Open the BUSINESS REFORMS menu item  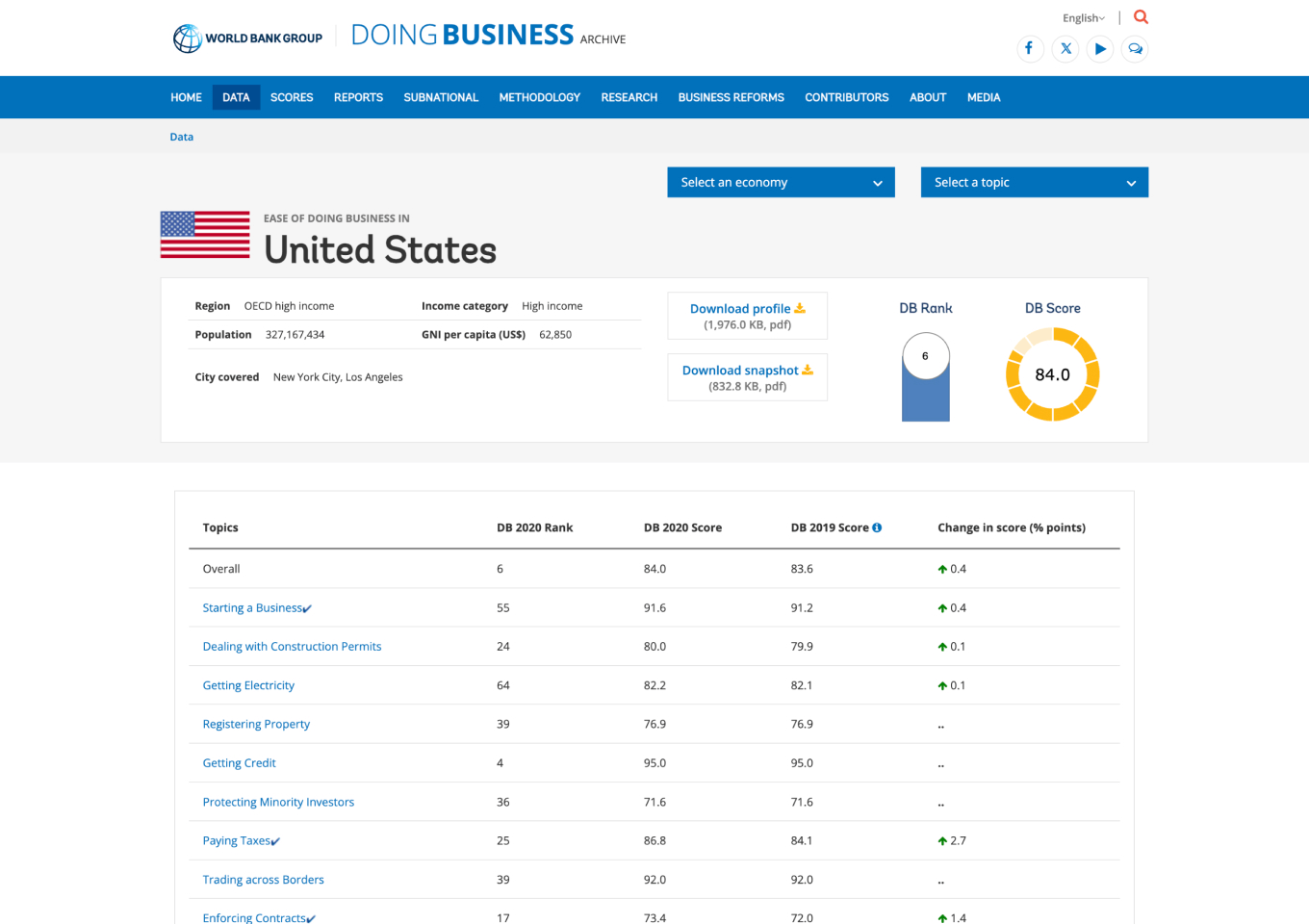pyautogui.click(x=731, y=97)
